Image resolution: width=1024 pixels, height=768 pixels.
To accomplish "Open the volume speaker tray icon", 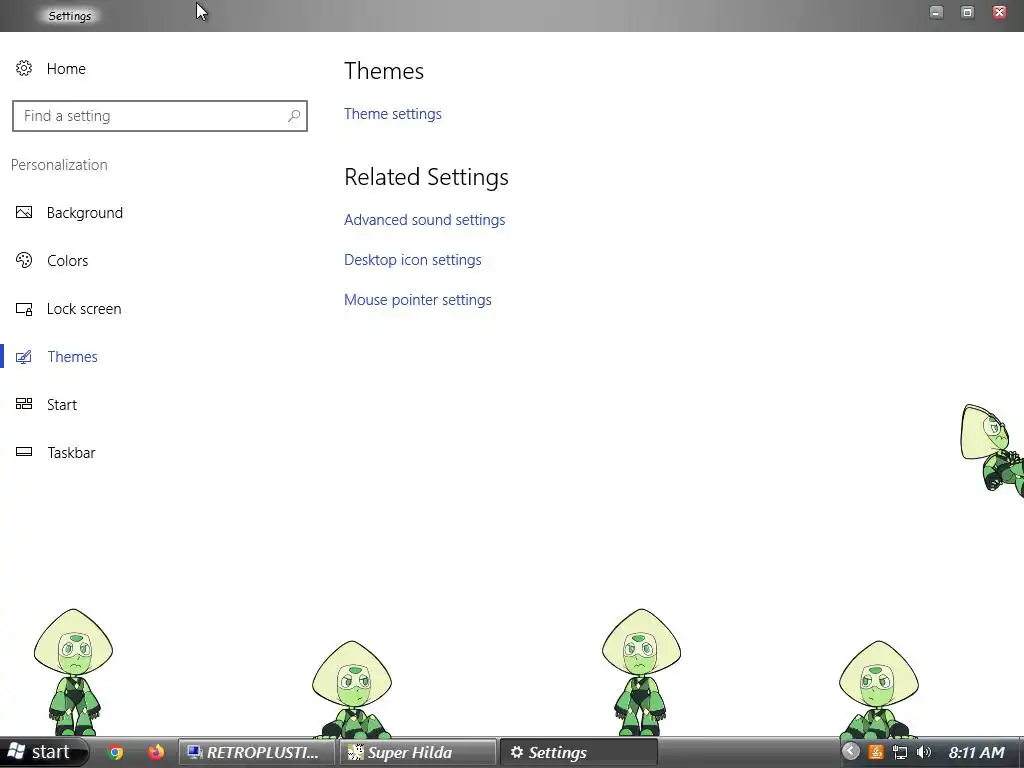I will [923, 752].
